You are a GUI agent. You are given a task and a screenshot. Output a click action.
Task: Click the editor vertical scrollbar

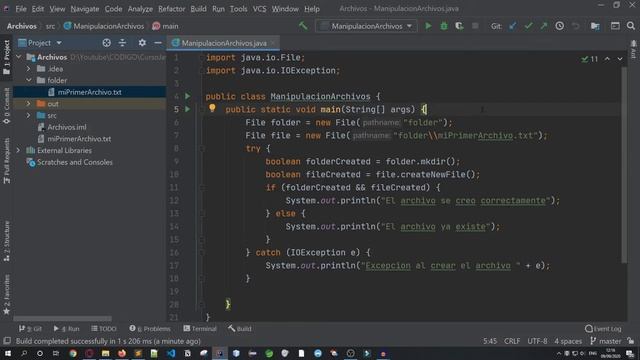click(624, 165)
